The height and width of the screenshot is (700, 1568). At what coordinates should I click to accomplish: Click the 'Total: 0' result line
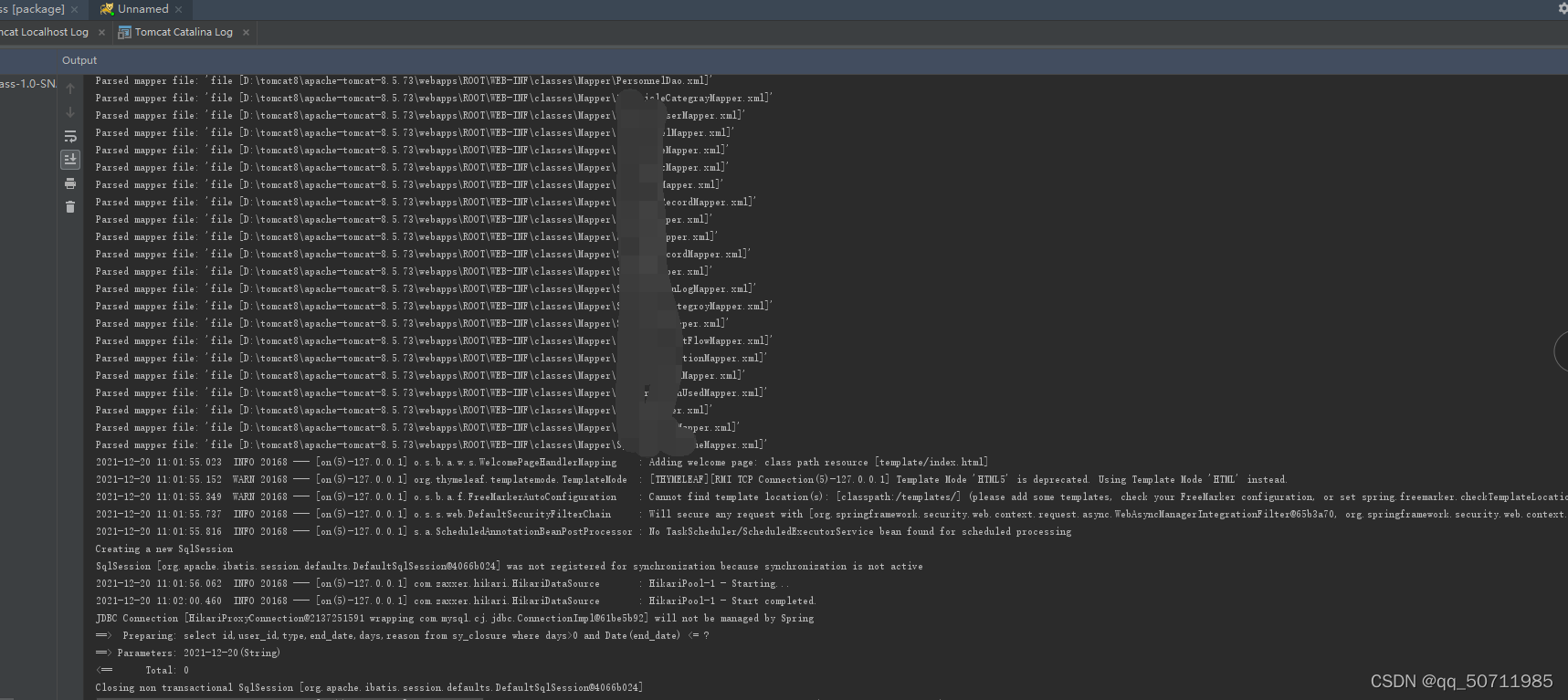tap(142, 670)
